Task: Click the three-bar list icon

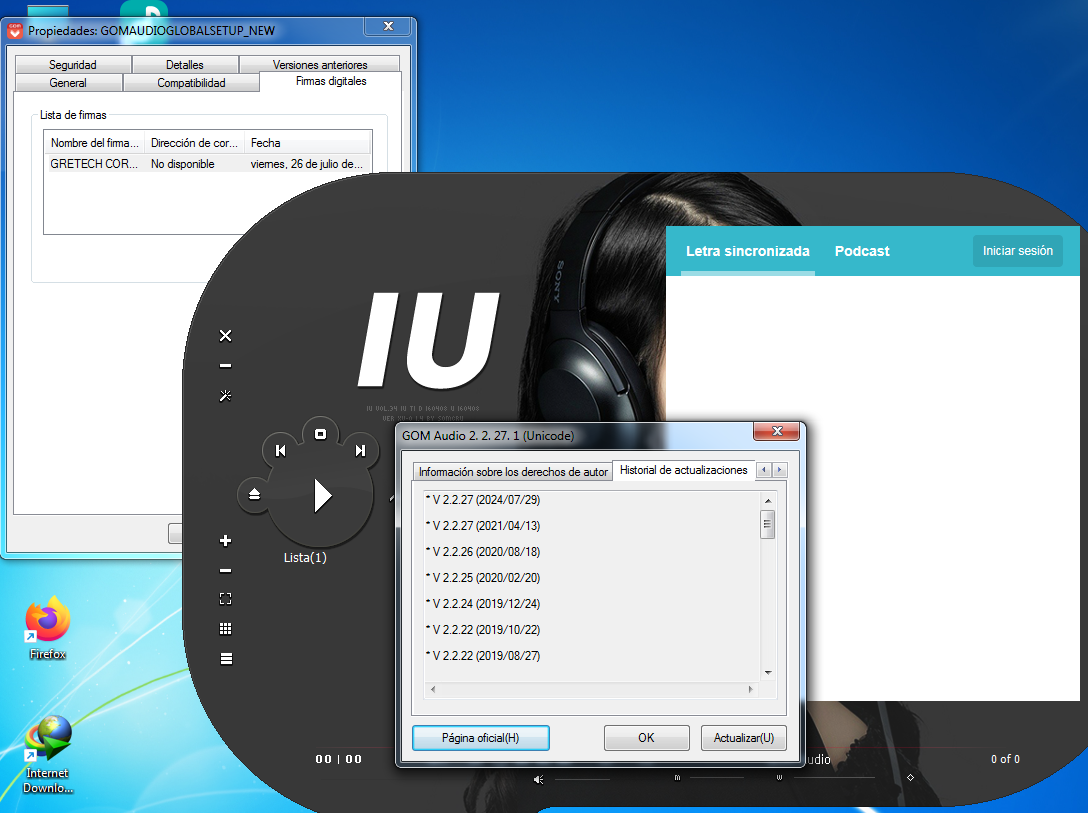Action: click(x=225, y=658)
